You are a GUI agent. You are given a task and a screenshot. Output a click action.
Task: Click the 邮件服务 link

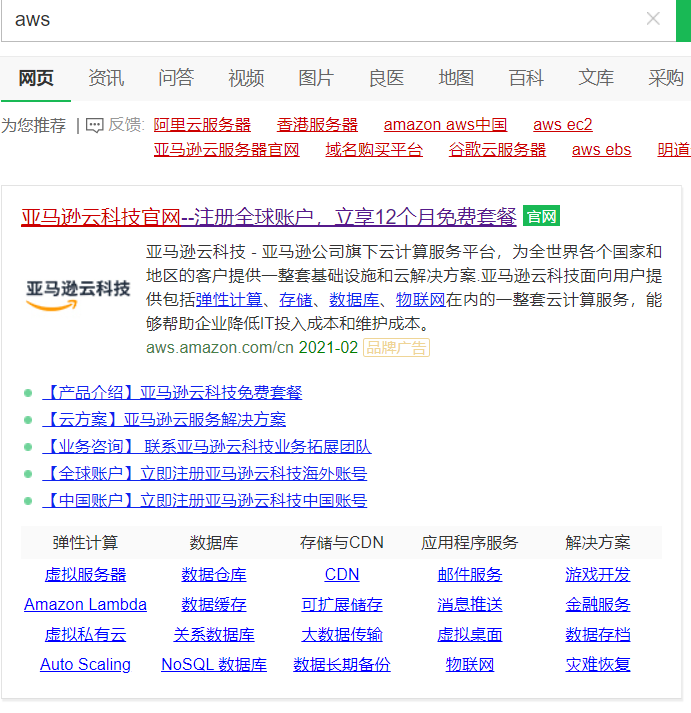point(470,575)
